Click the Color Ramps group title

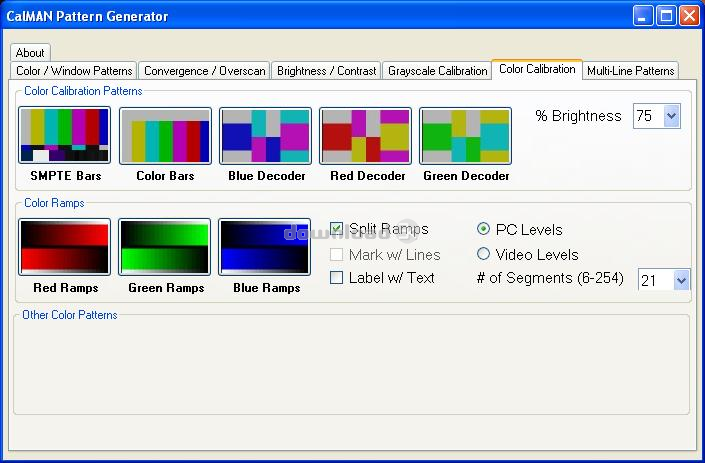54,203
